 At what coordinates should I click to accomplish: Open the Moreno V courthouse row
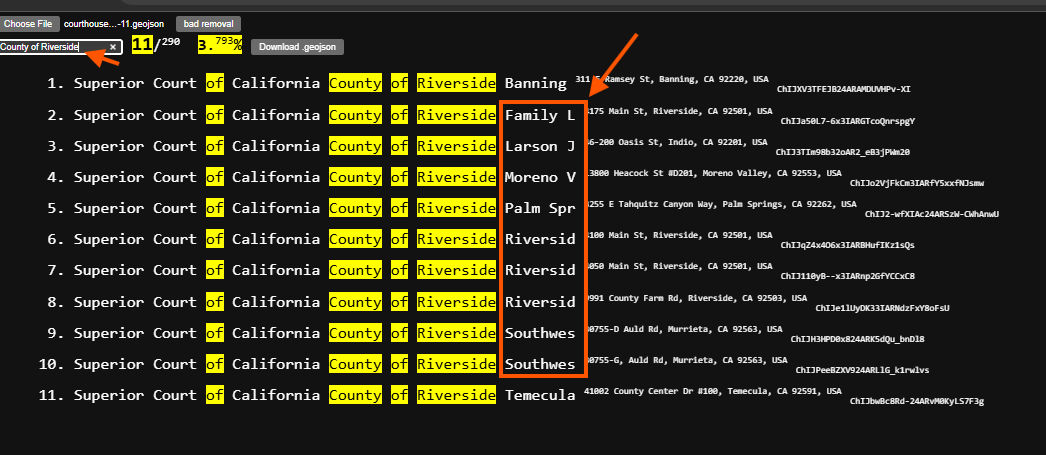coord(539,177)
